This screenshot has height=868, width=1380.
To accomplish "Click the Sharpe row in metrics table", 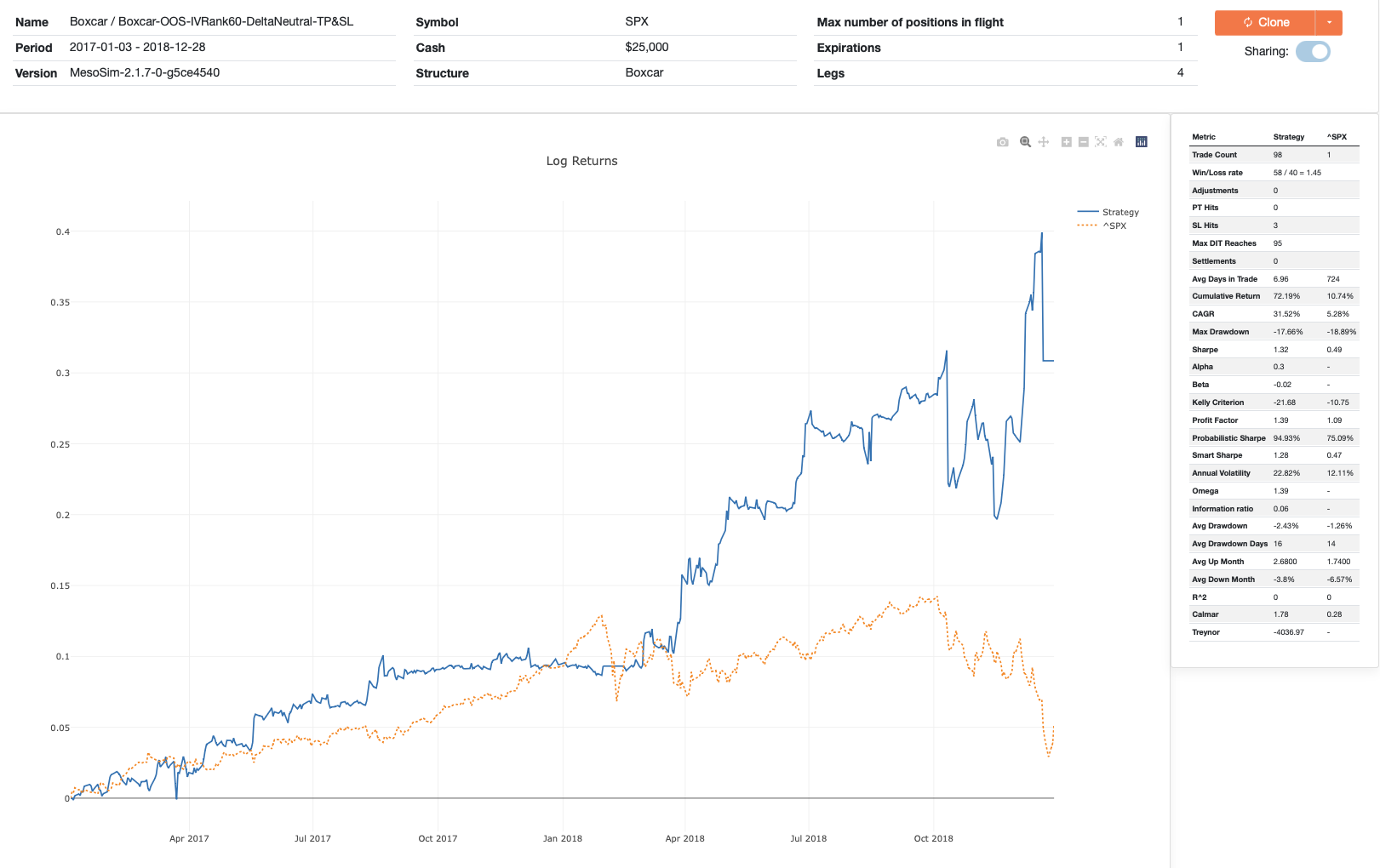I will click(1205, 350).
